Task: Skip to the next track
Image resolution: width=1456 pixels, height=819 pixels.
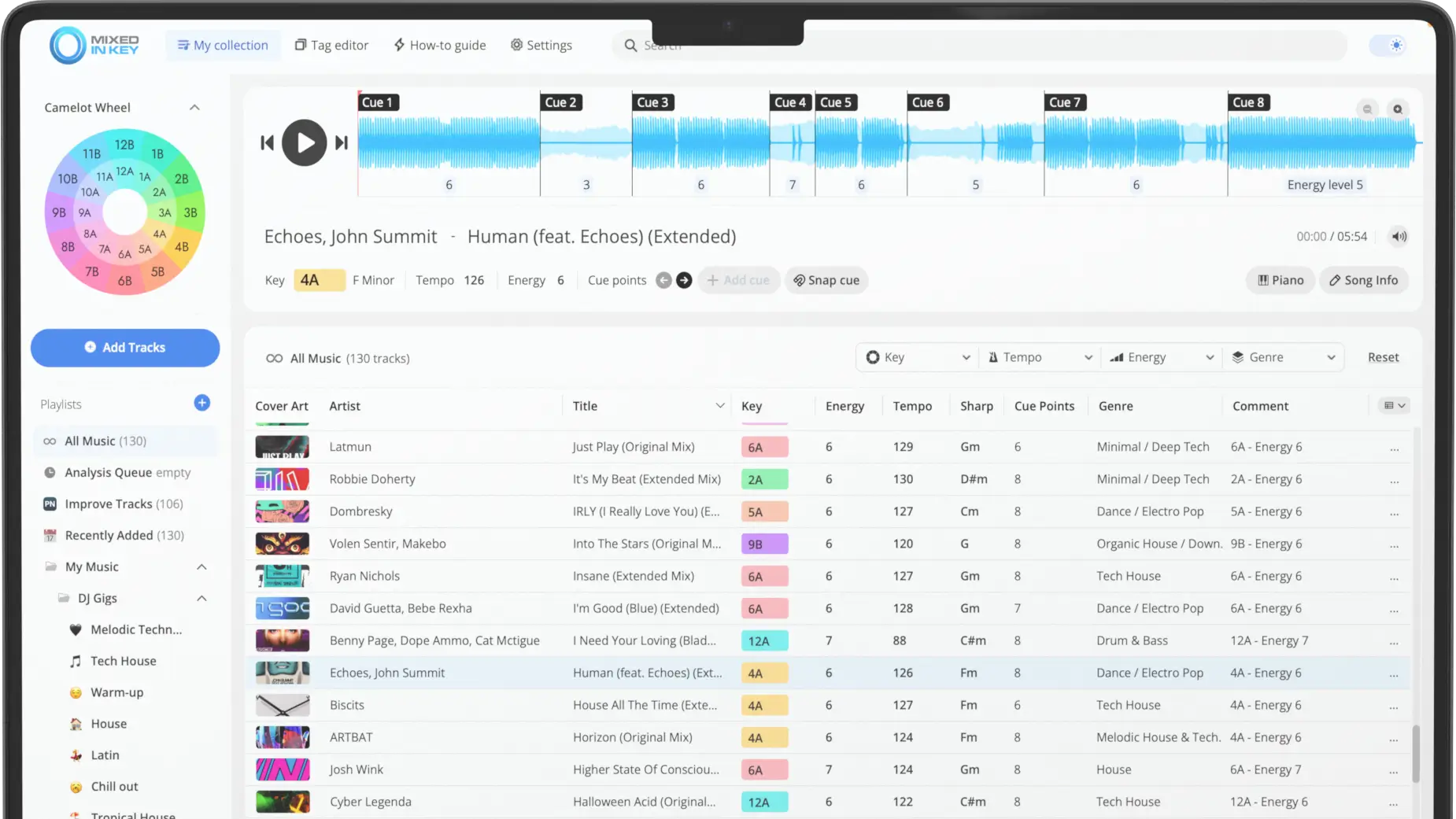Action: pos(342,142)
